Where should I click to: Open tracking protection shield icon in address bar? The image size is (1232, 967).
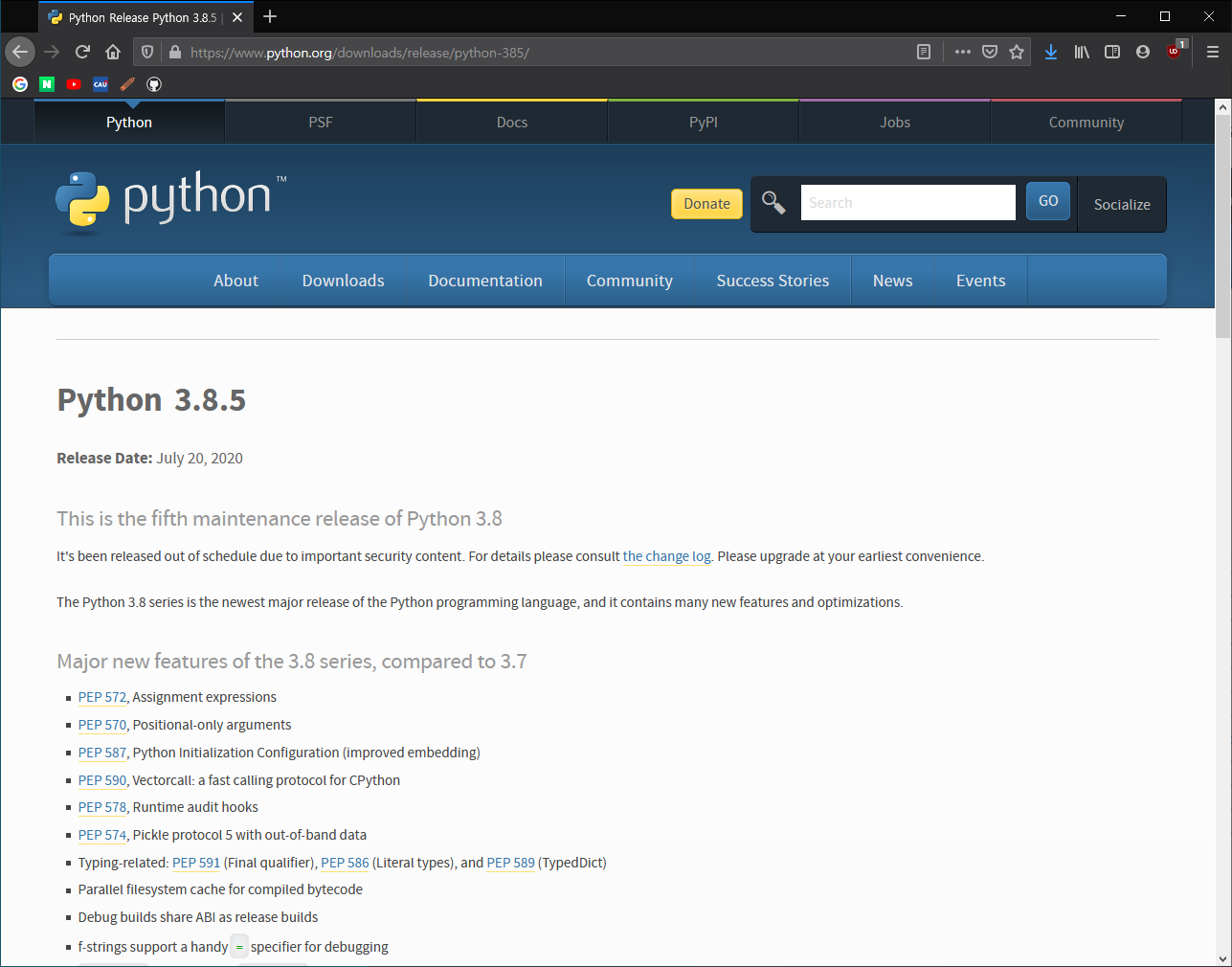point(147,52)
